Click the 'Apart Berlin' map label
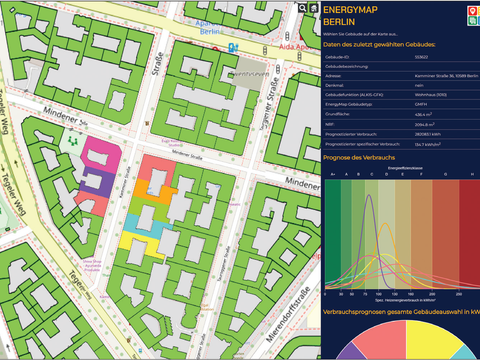 click(208, 27)
